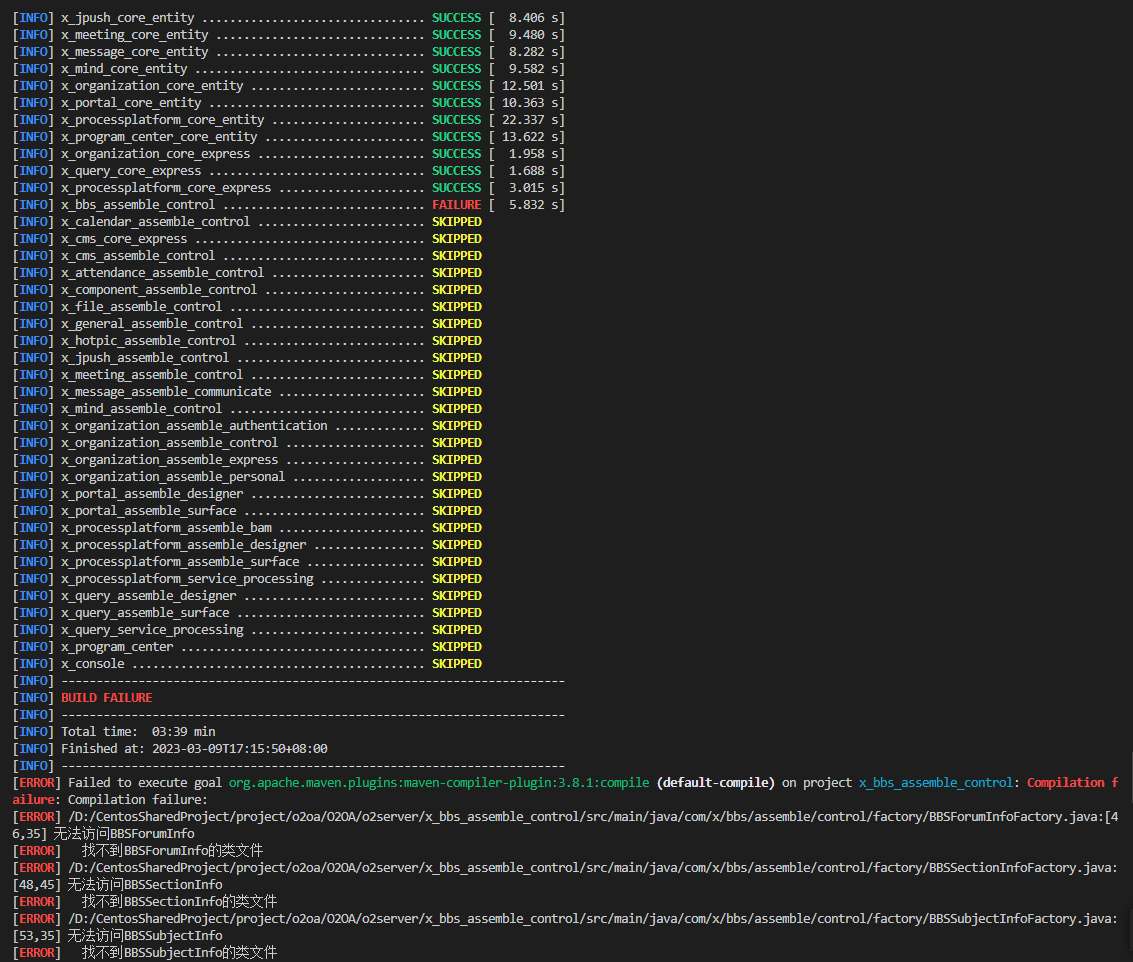Click the x_program_center module name

[117, 647]
